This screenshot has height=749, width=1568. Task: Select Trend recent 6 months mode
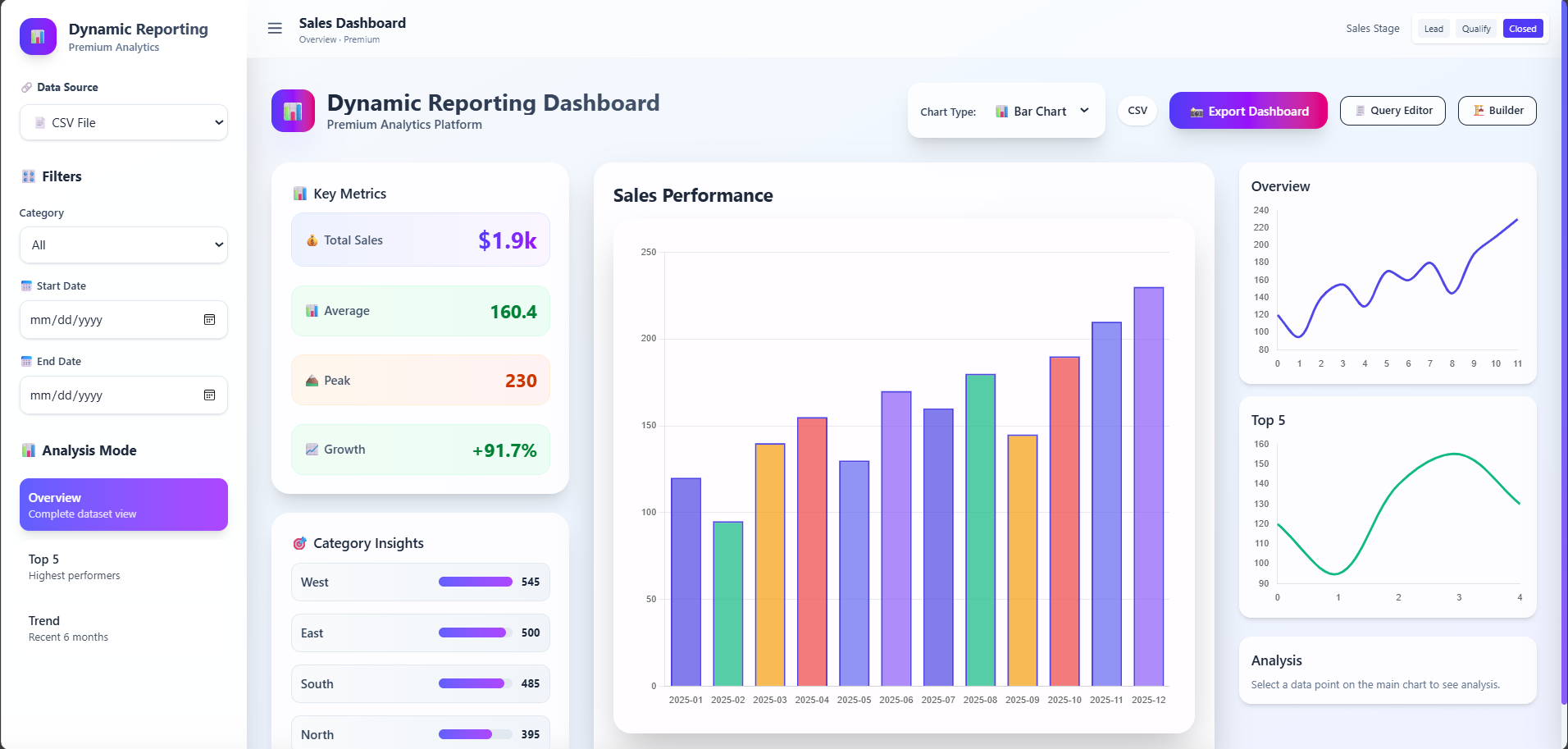124,628
